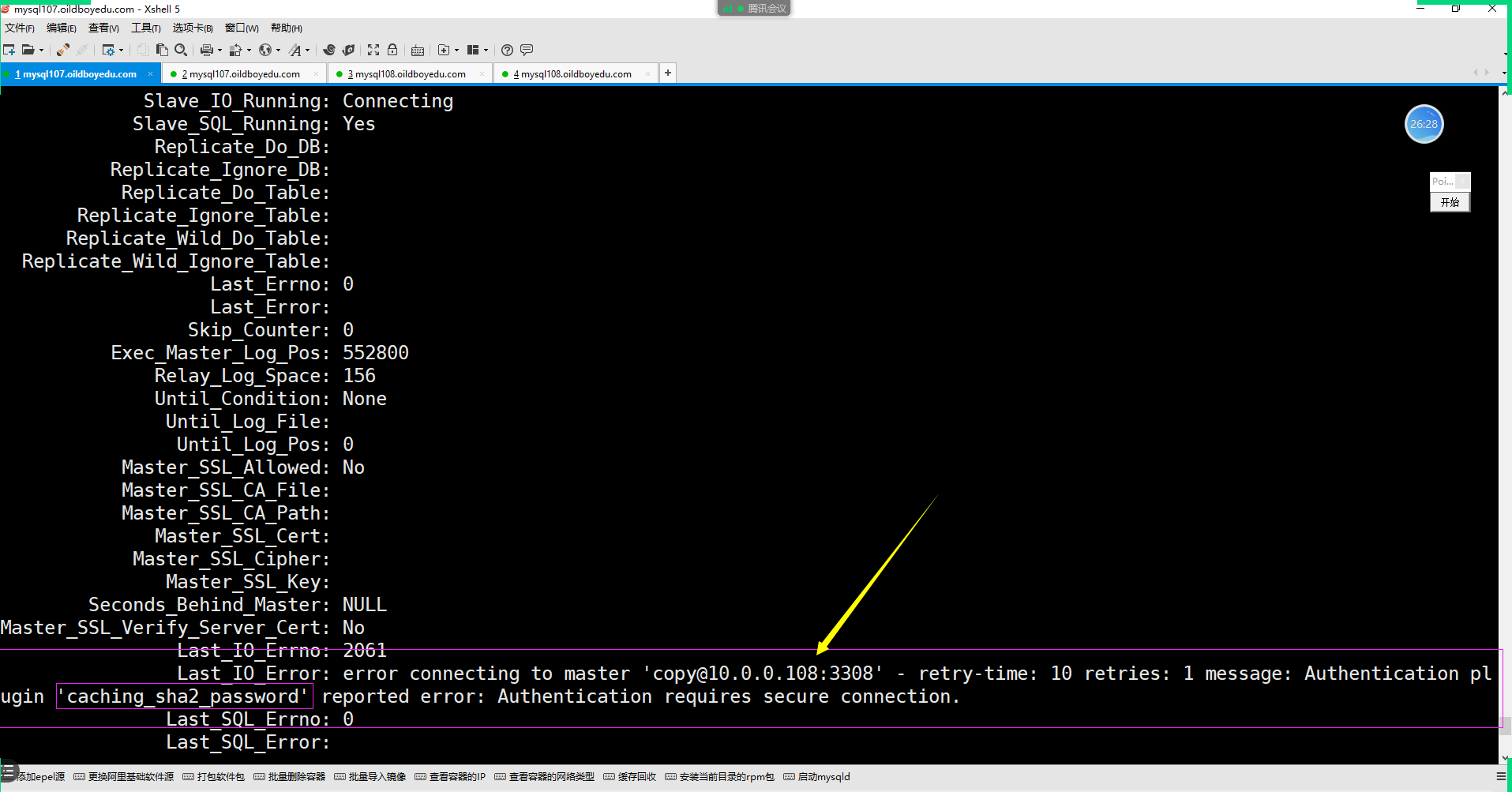The image size is (1512, 792).
Task: Click the 开始 button in floating panel
Action: pos(1450,202)
